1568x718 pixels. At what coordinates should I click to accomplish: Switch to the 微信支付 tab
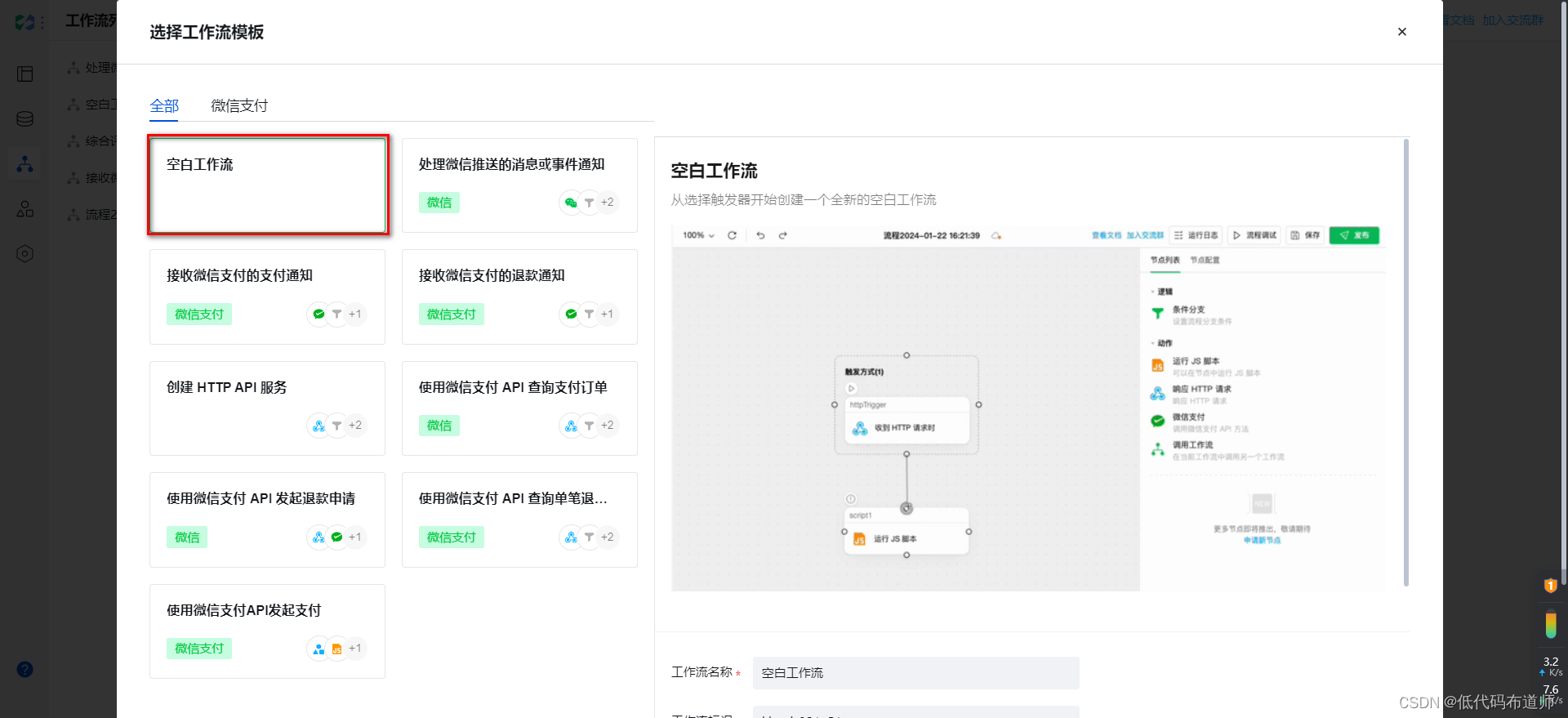pyautogui.click(x=239, y=106)
